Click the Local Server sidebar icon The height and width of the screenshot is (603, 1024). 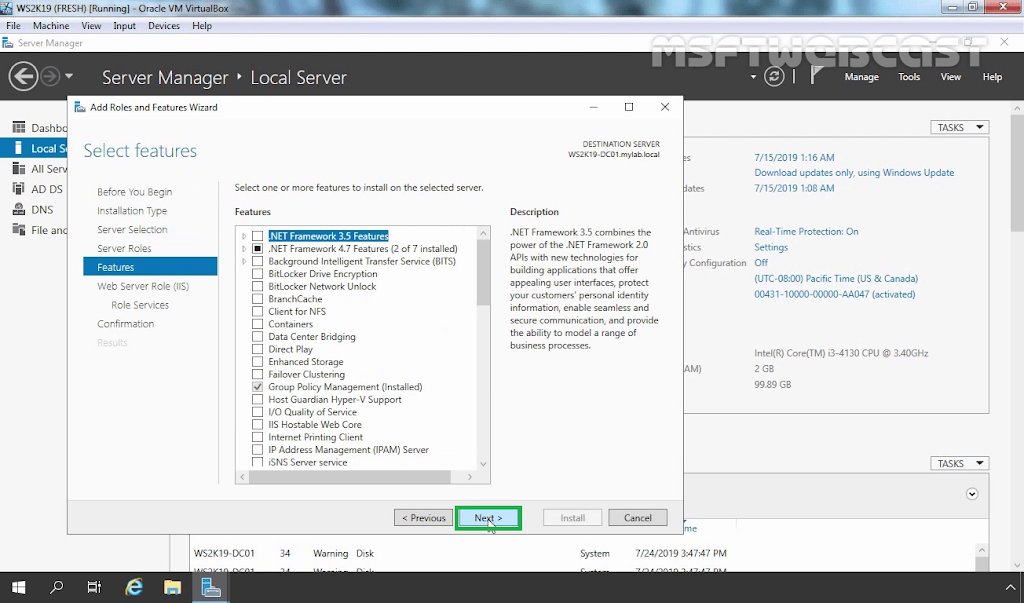click(x=18, y=148)
